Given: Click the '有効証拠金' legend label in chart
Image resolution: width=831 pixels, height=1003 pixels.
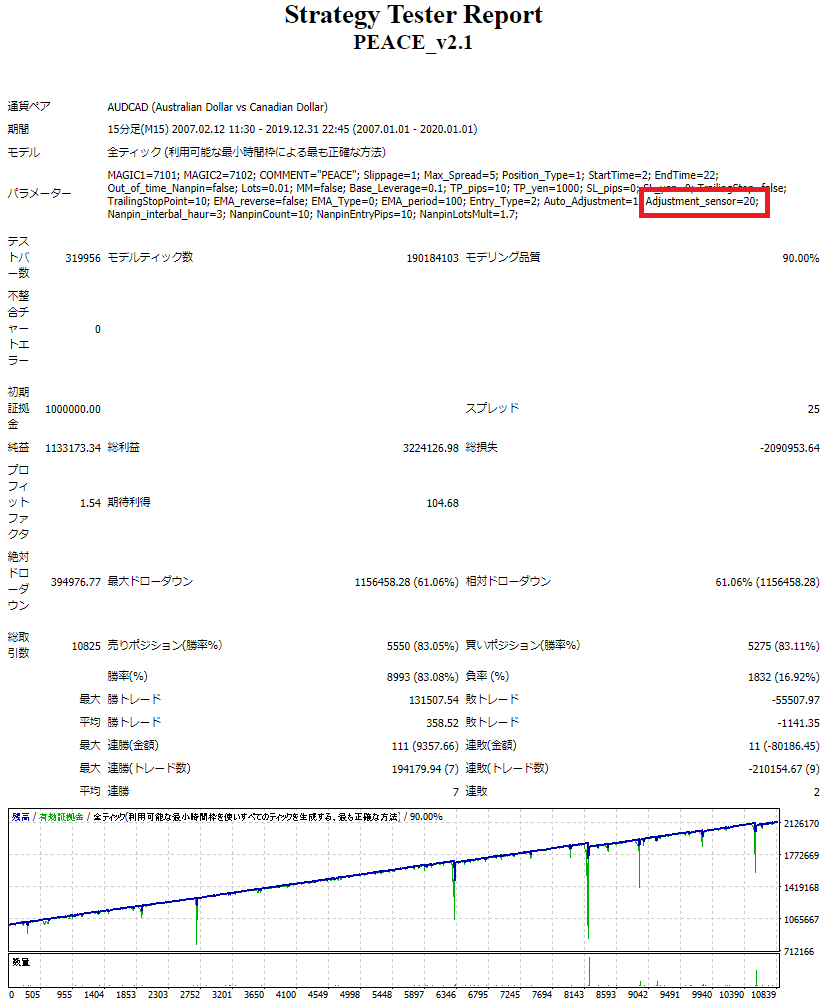Looking at the screenshot, I should pos(61,817).
